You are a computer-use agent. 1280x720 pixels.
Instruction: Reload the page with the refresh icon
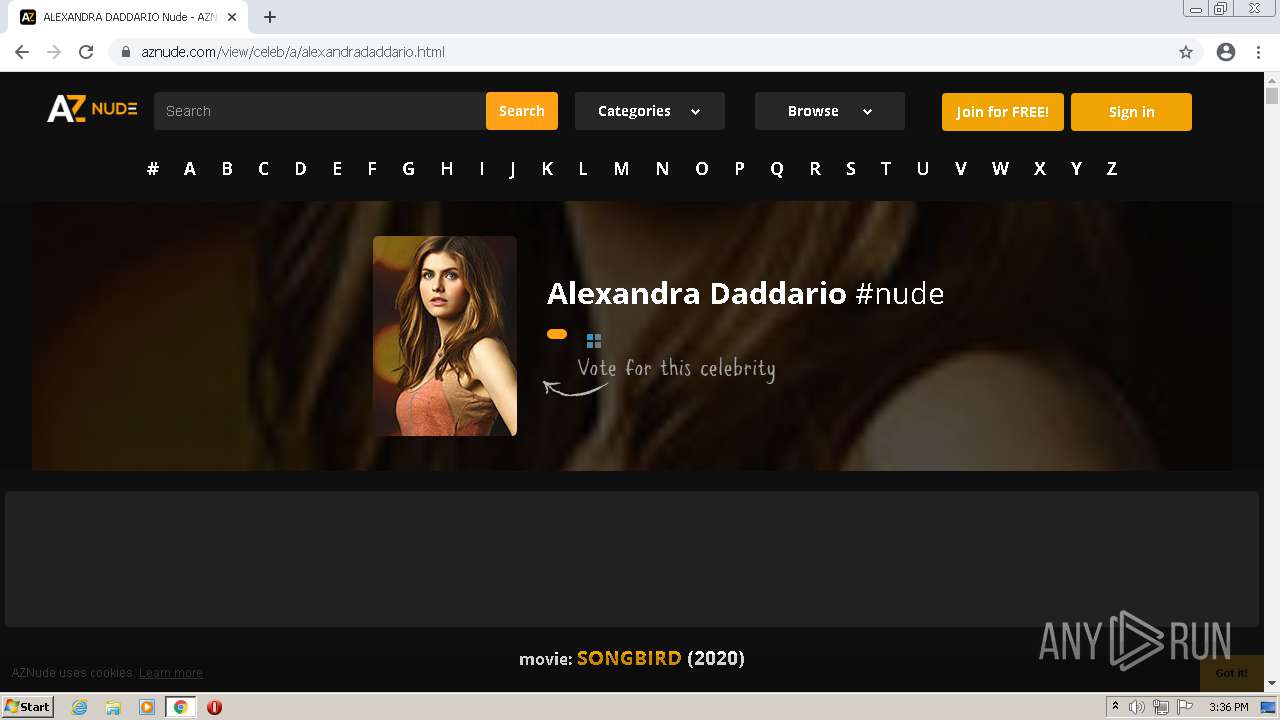86,52
